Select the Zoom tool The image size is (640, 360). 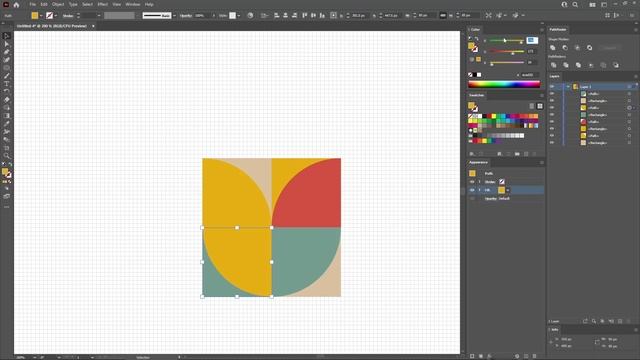click(x=7, y=156)
